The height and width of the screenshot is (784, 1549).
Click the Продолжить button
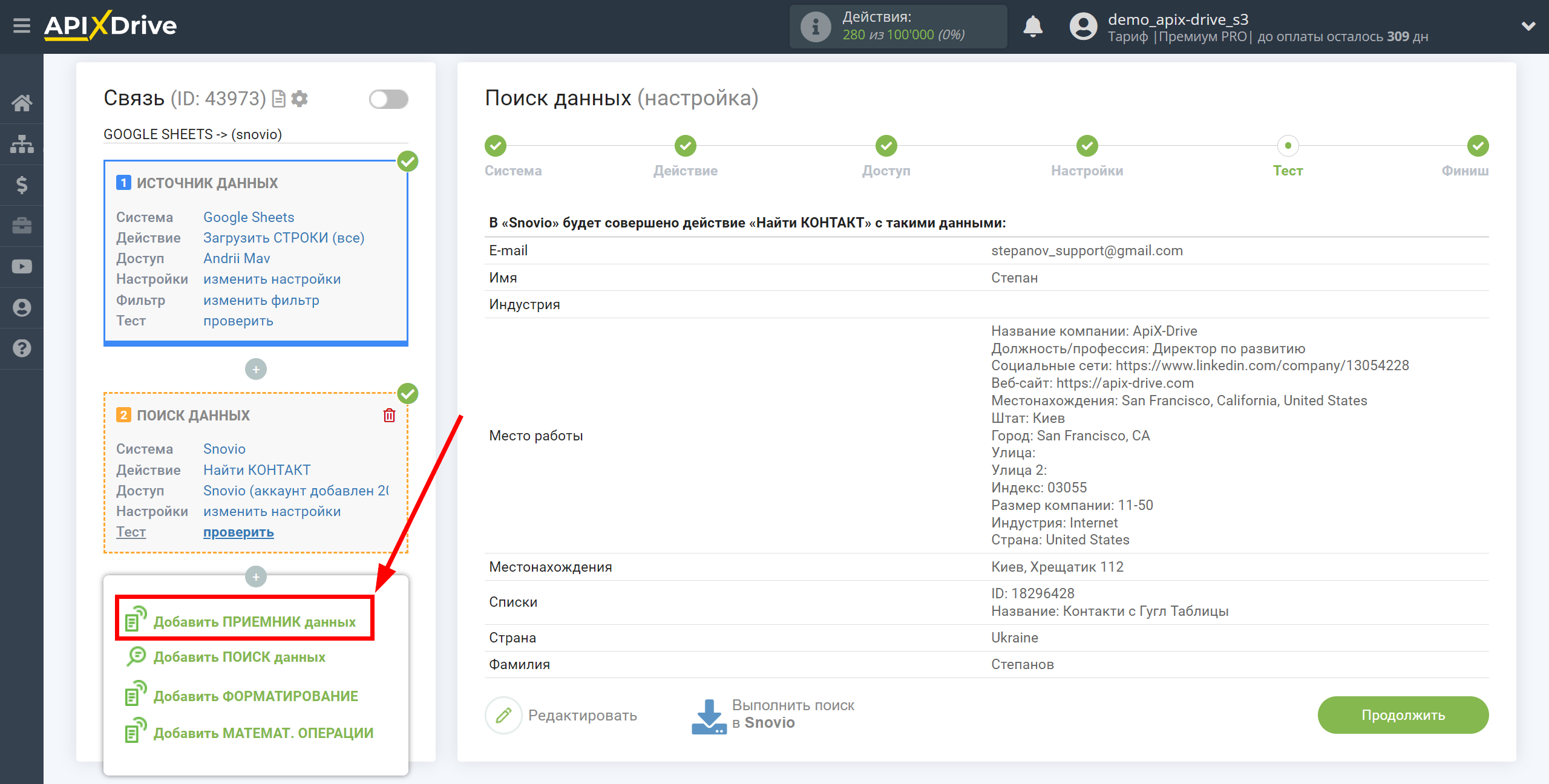coord(1403,715)
